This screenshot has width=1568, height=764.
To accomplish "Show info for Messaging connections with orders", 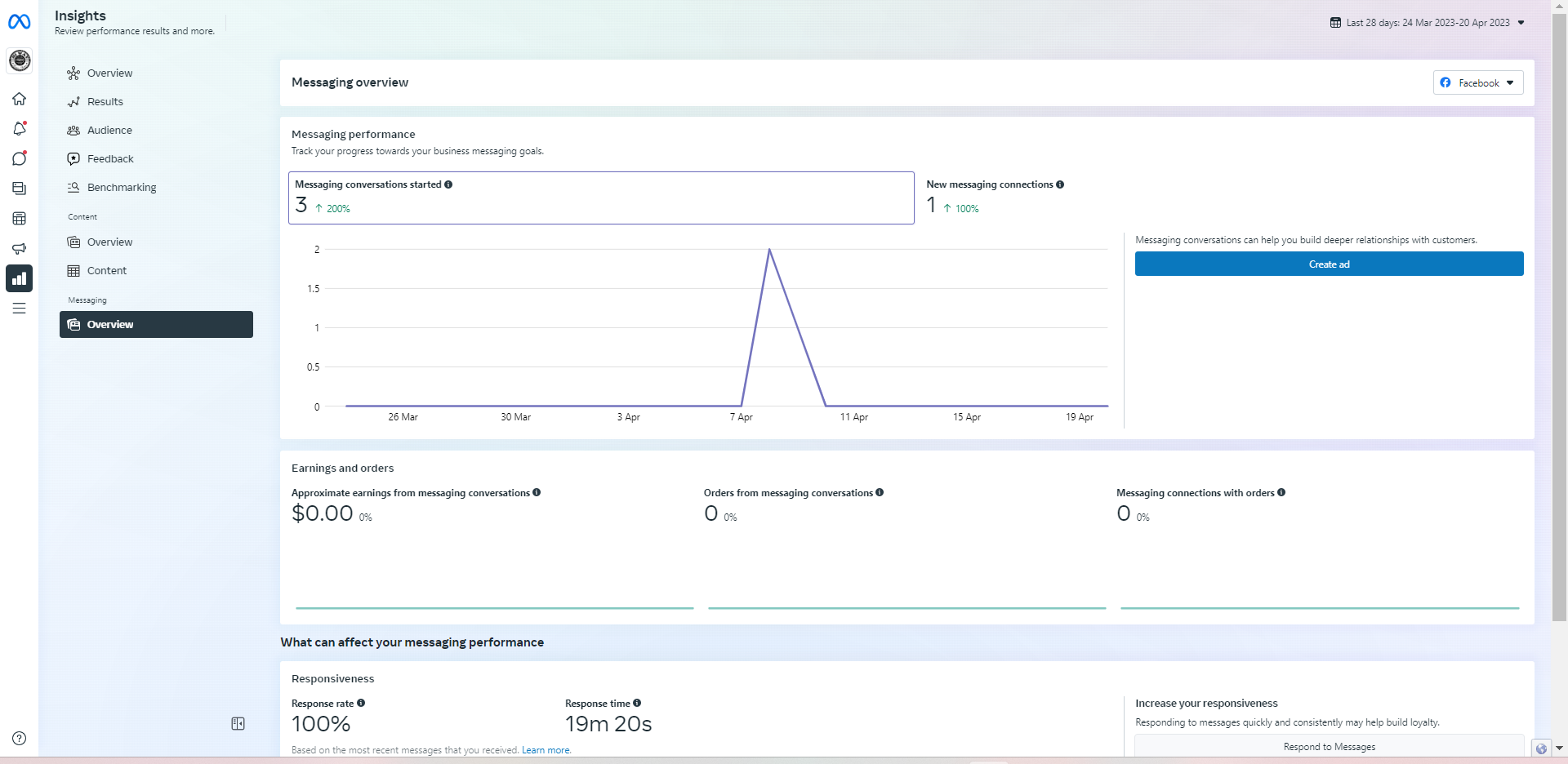I will (x=1281, y=492).
